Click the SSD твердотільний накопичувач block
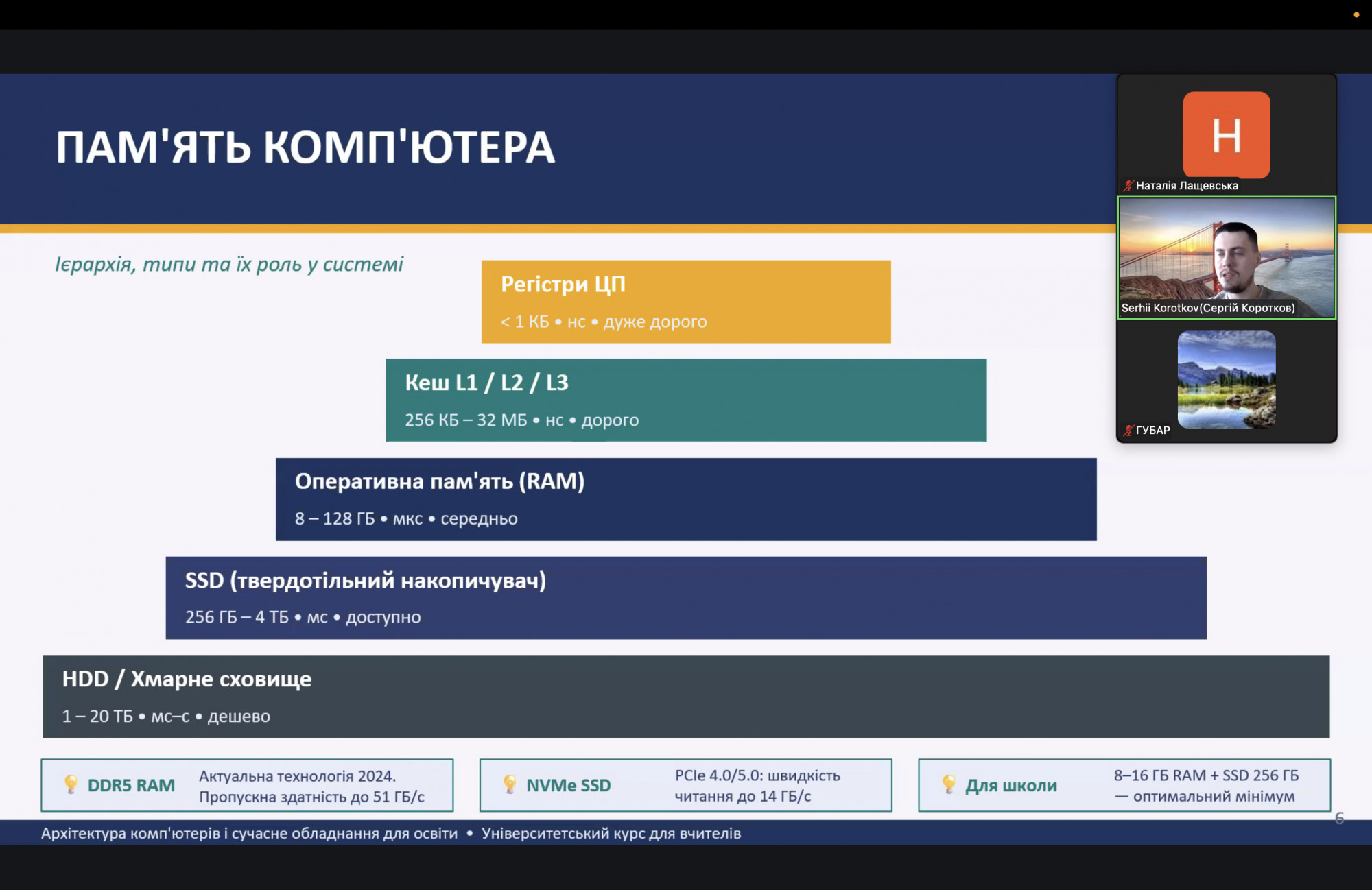1372x890 pixels. pos(686,598)
